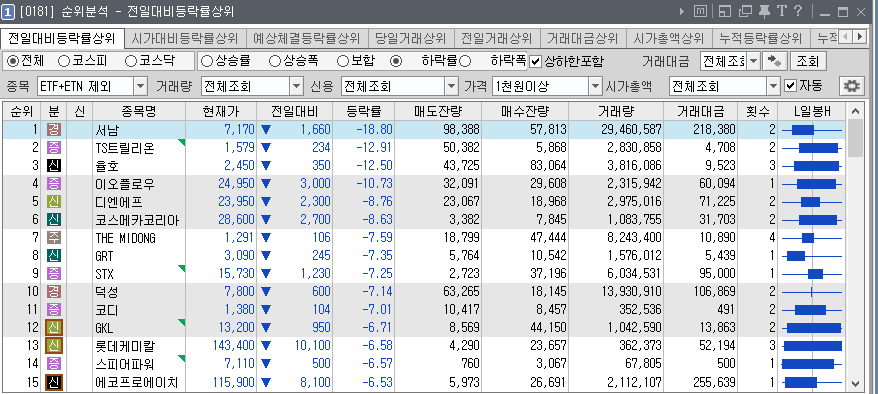Click the window layout icon in title bar
878x394 pixels.
pos(725,11)
